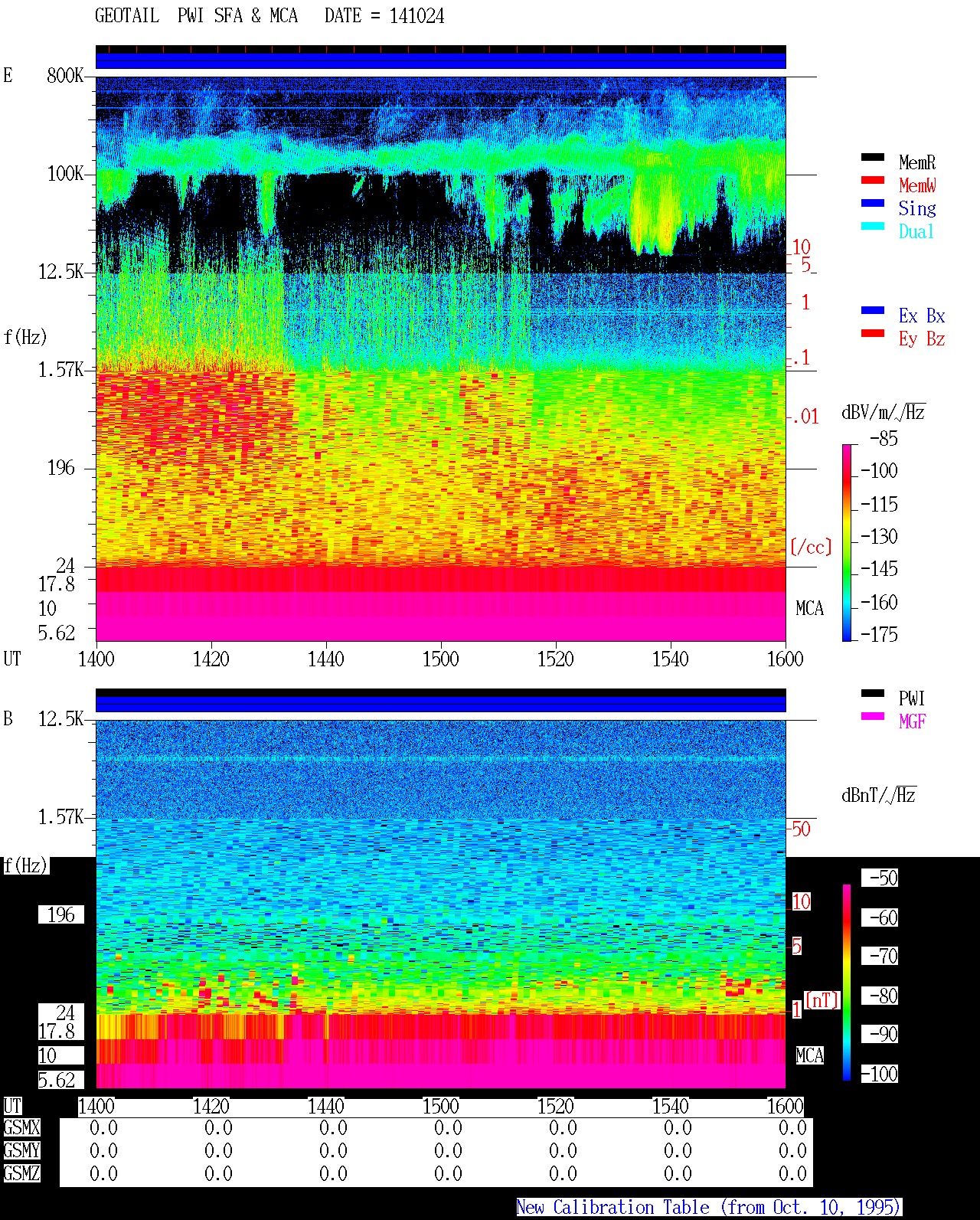
Task: Click the 1400 tick under E spectrogram
Action: click(96, 659)
